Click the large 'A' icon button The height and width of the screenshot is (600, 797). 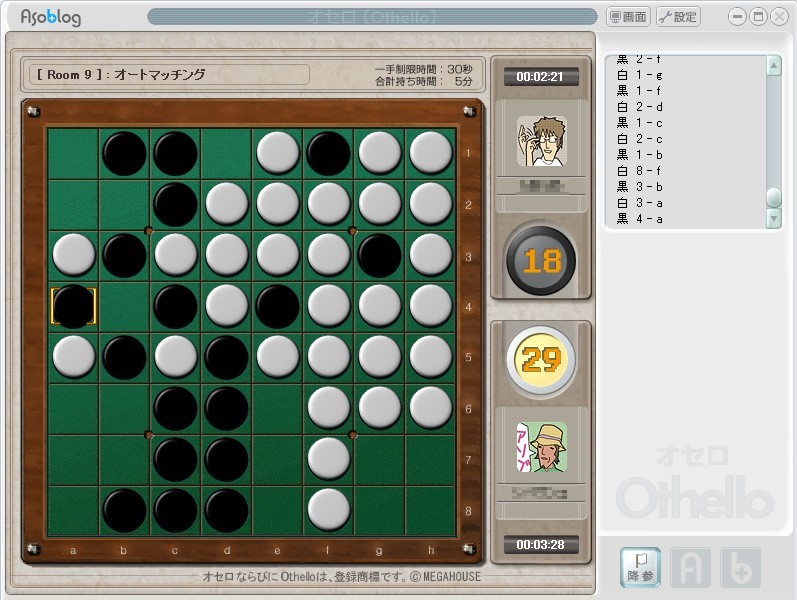pos(690,568)
